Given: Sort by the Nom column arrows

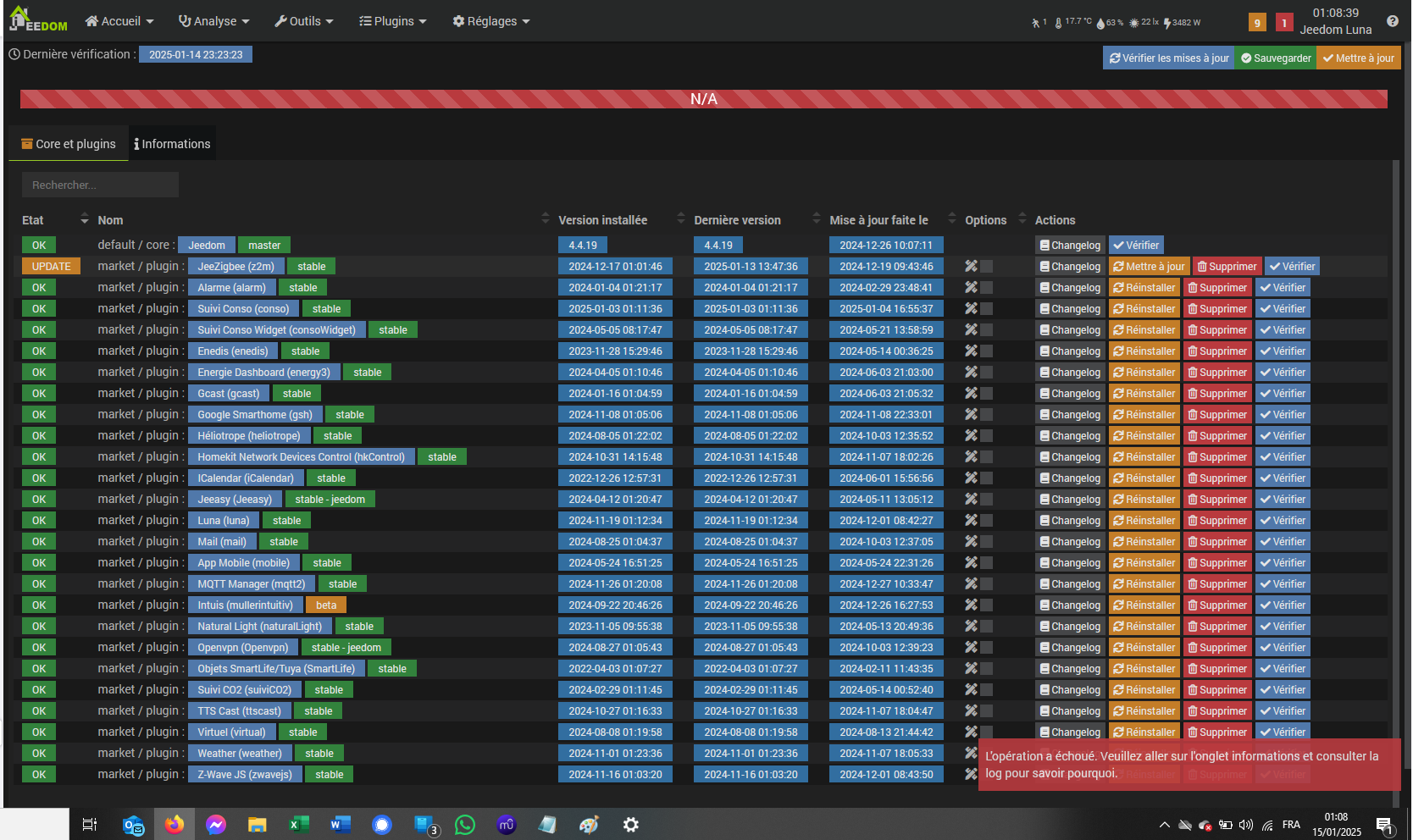Looking at the screenshot, I should (545, 219).
